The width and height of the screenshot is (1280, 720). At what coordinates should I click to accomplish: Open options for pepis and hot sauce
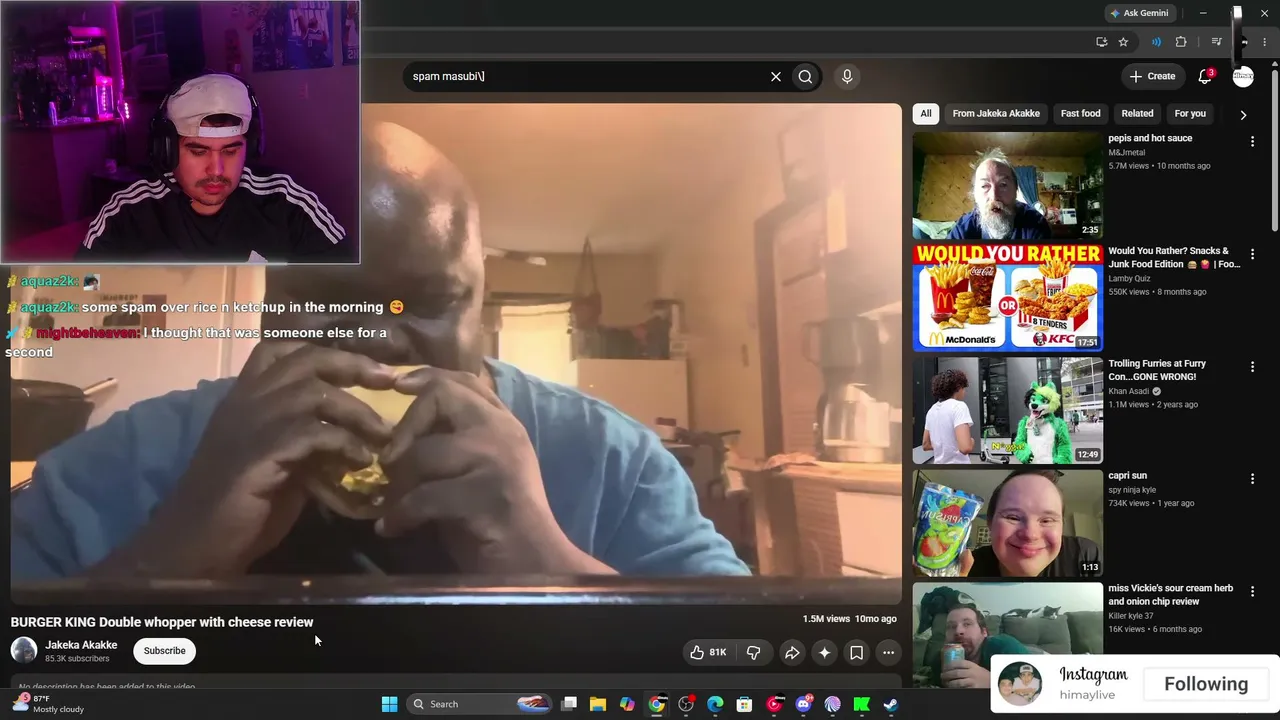click(x=1252, y=142)
